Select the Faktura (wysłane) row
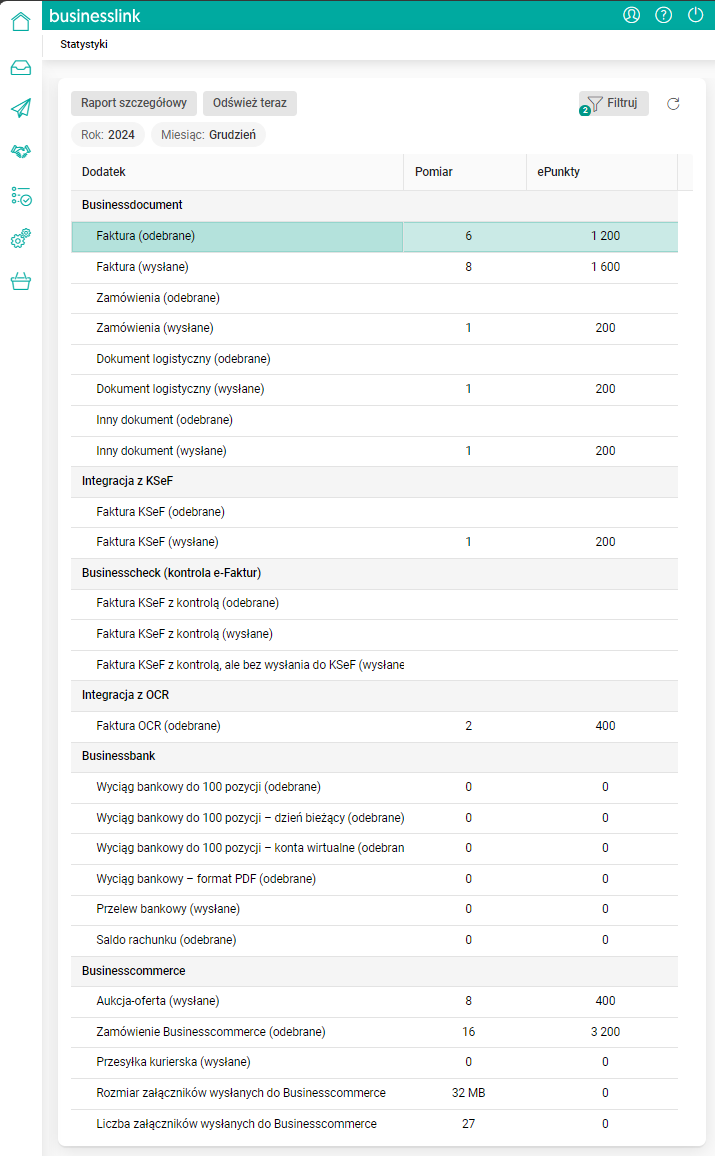The image size is (715, 1156). (143, 267)
